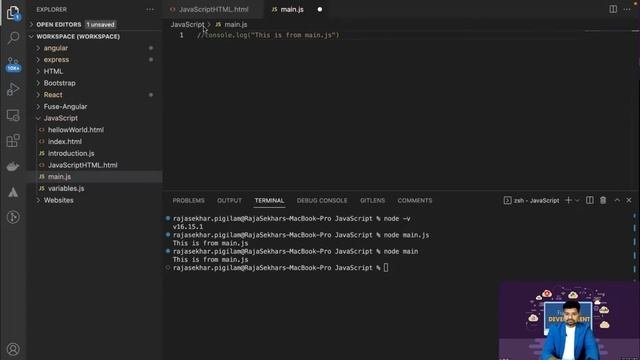This screenshot has width=640, height=360.
Task: Click terminal prompt input line with cursor
Action: pos(281,268)
